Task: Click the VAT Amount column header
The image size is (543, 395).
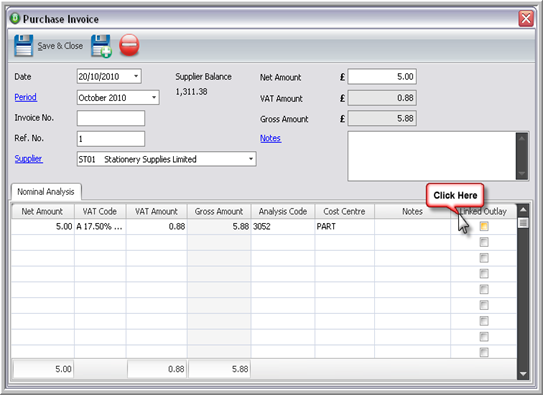Action: (x=157, y=211)
